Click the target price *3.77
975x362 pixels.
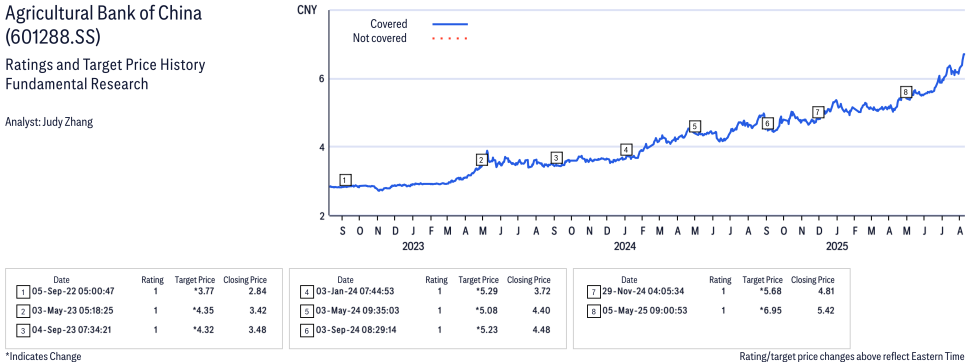tap(204, 291)
